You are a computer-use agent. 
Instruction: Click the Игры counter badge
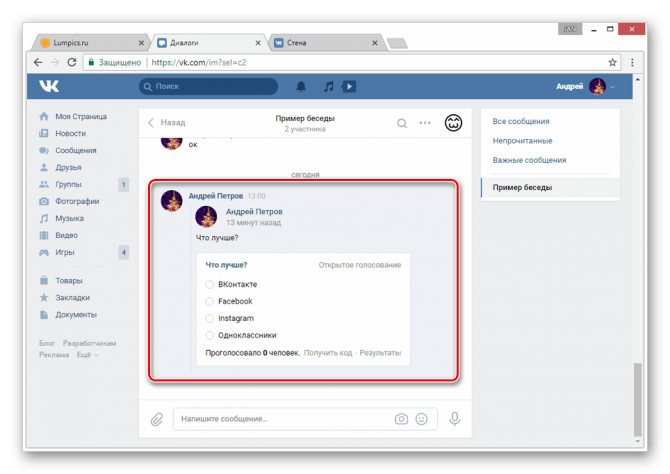click(x=124, y=252)
